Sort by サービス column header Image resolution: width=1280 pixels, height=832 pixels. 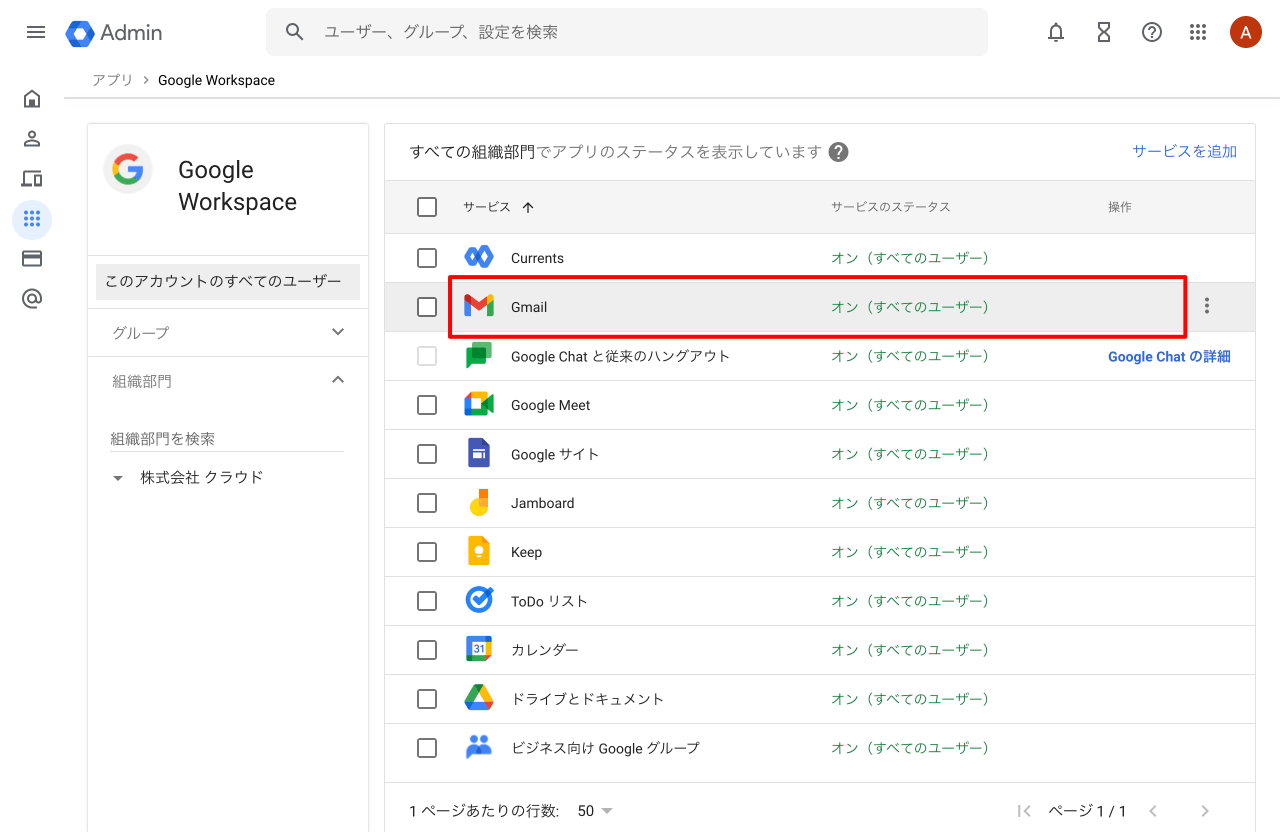498,207
